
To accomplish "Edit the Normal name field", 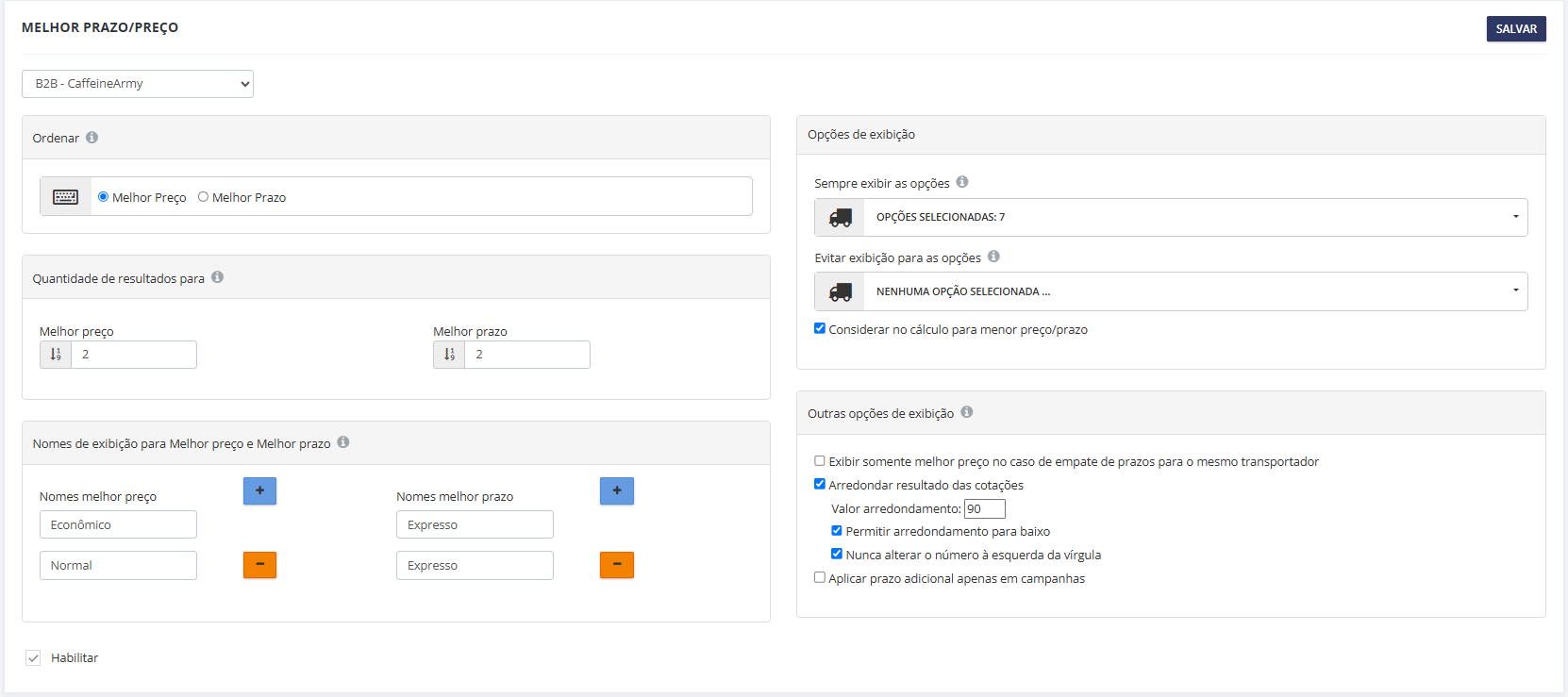I will (x=118, y=565).
